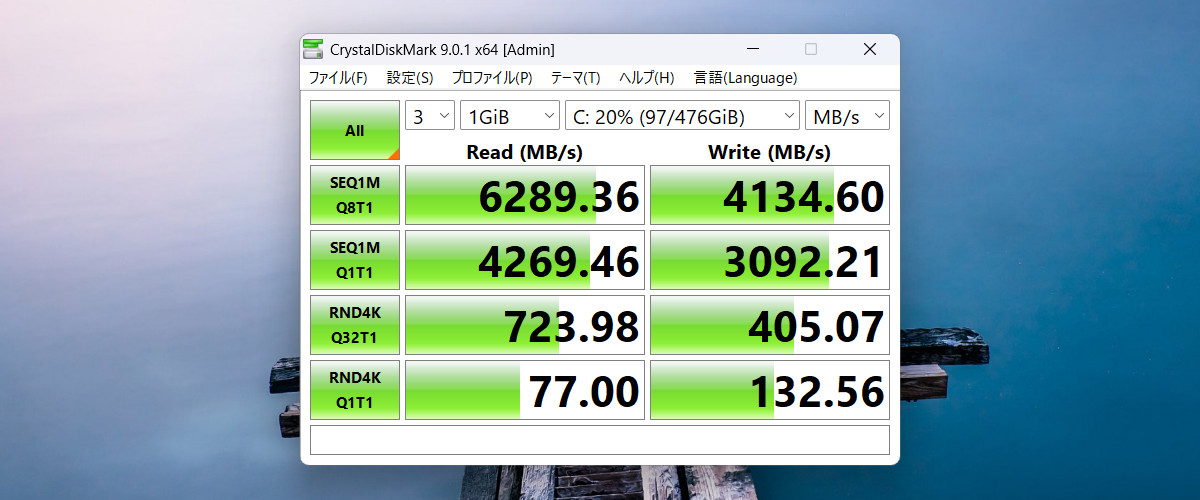Open the 言語(Language) menu
Viewport: 1200px width, 500px height.
(745, 78)
